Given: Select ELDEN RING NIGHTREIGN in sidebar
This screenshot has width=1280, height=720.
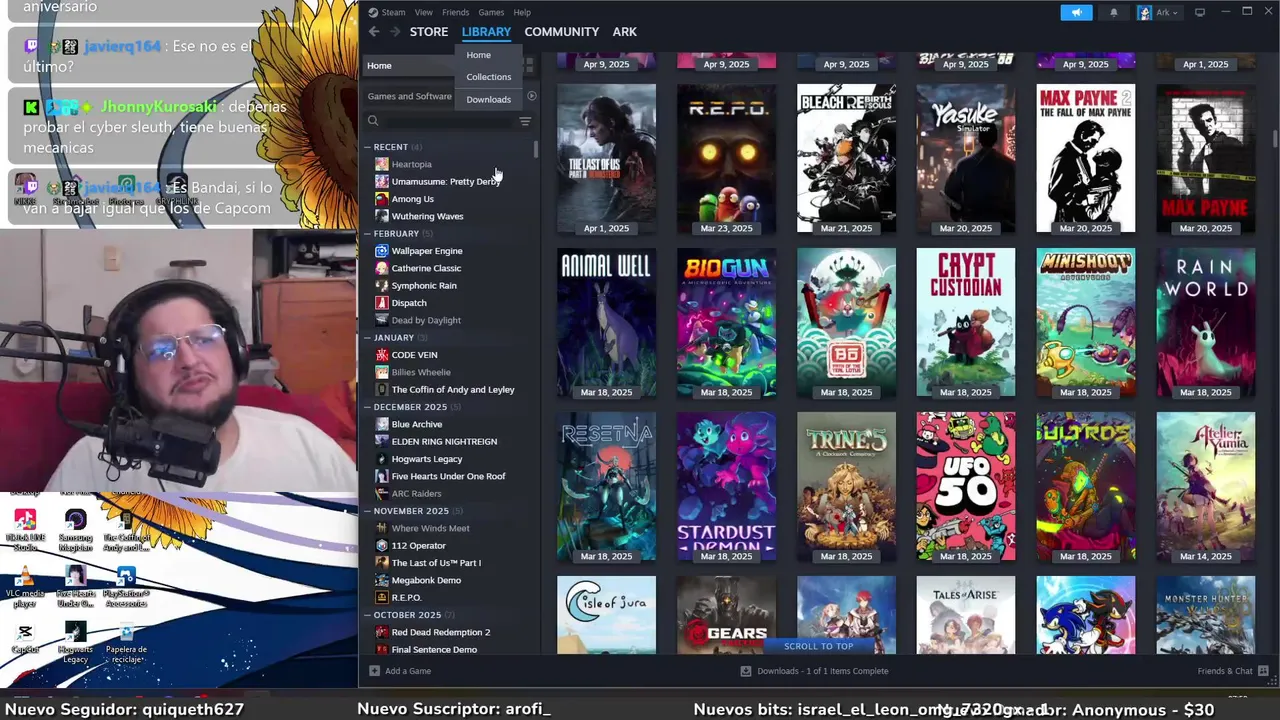Looking at the screenshot, I should [x=444, y=442].
